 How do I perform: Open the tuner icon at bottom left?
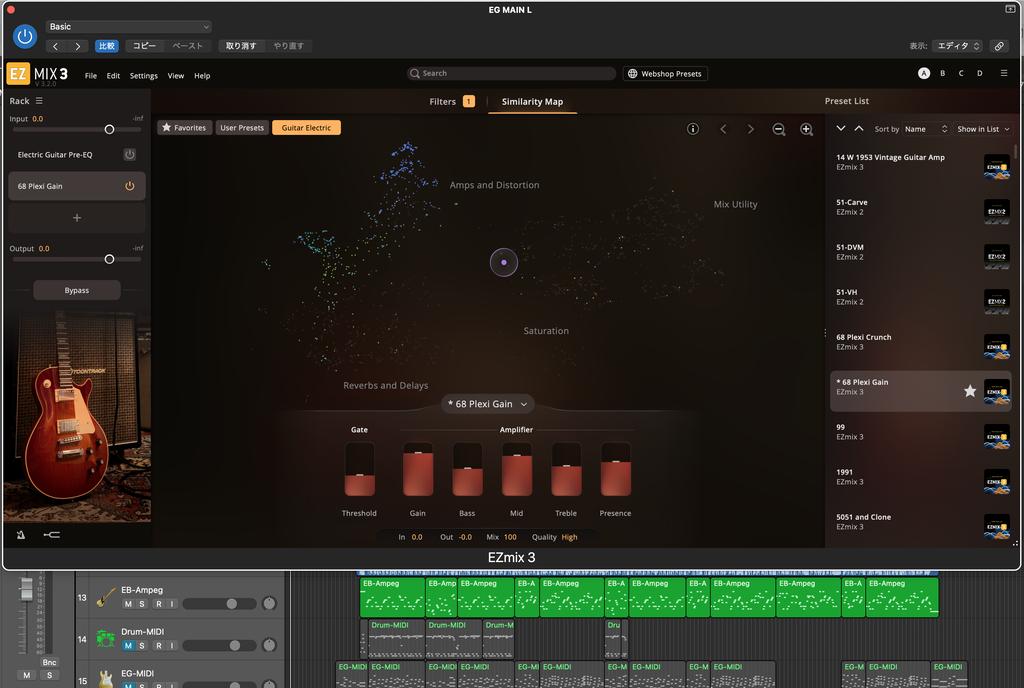click(x=20, y=535)
